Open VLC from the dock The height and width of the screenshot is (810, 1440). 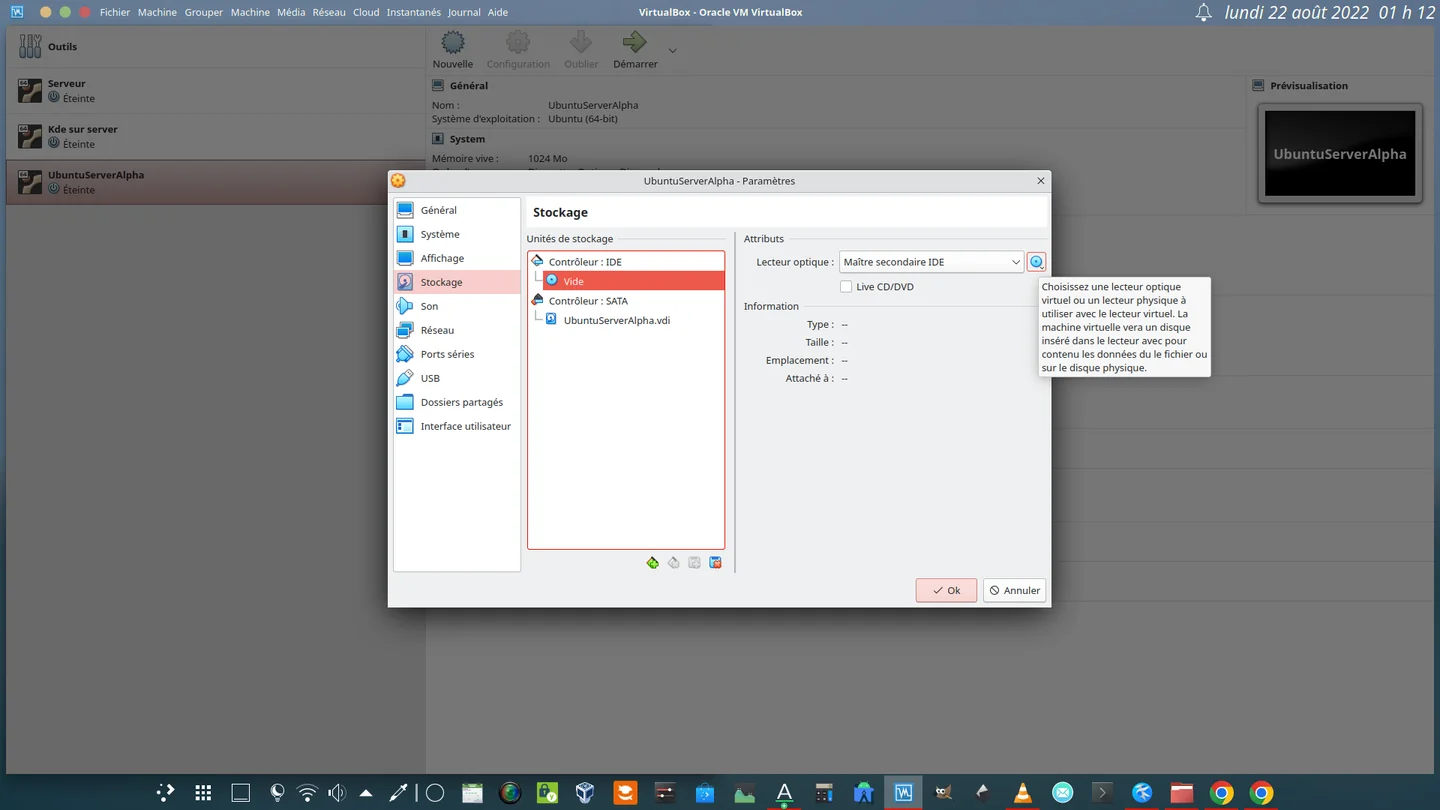coord(1022,793)
